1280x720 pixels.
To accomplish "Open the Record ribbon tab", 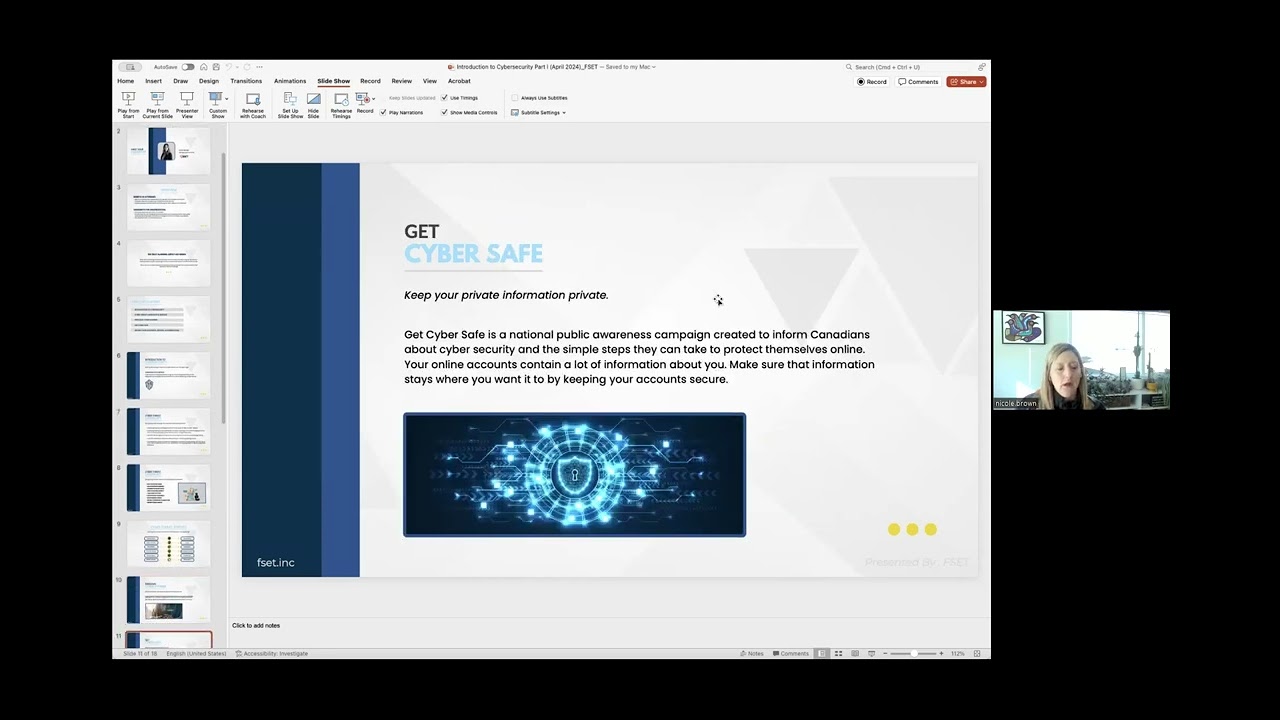I will click(370, 81).
